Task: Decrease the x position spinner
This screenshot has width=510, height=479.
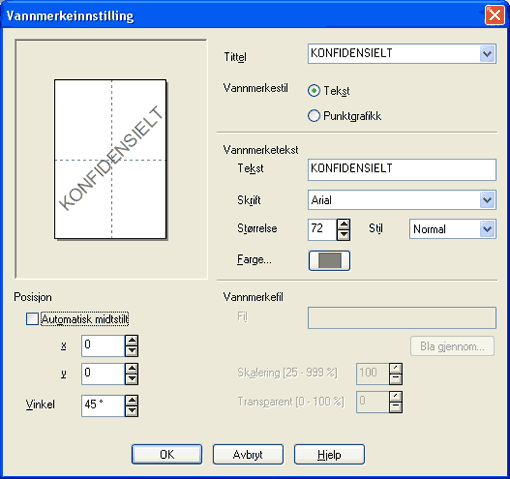Action: 132,351
